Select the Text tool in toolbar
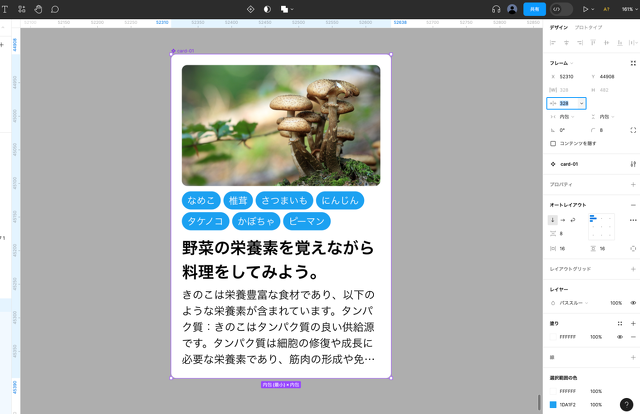The width and height of the screenshot is (640, 414). [x=5, y=9]
